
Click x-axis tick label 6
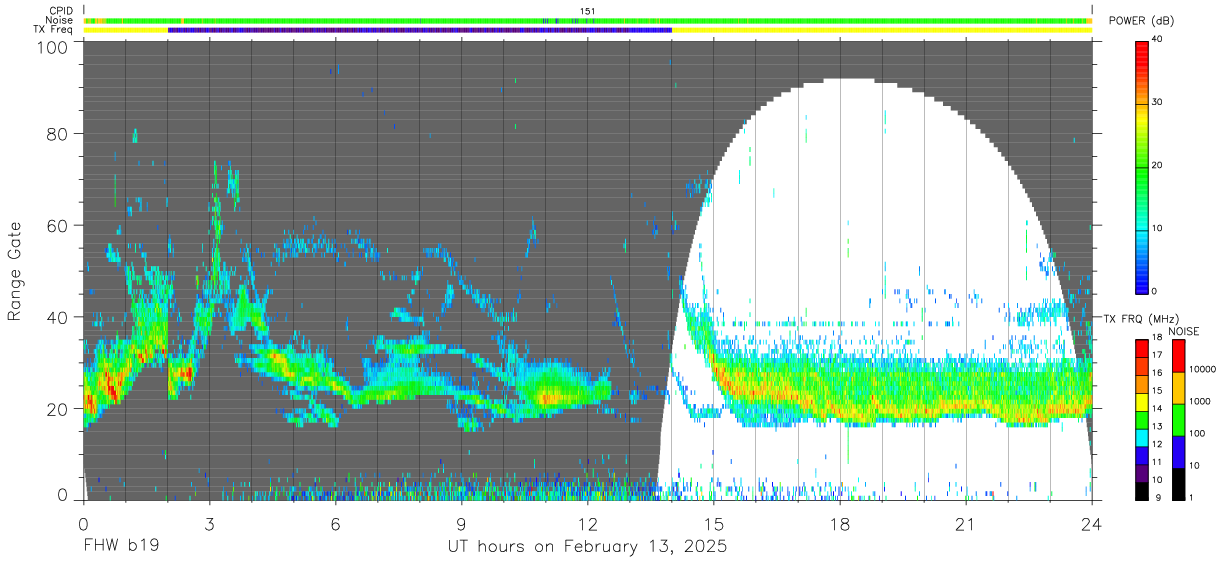(335, 524)
